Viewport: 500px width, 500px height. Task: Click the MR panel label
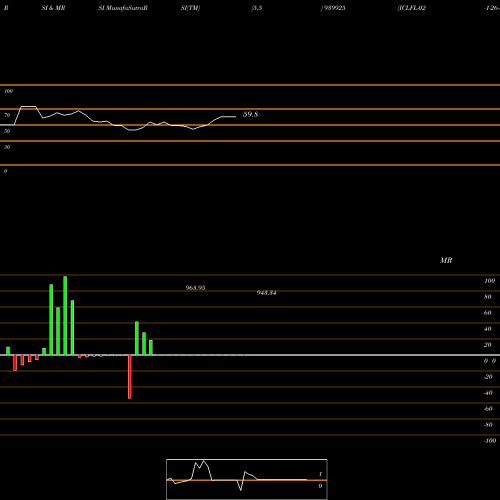446,260
